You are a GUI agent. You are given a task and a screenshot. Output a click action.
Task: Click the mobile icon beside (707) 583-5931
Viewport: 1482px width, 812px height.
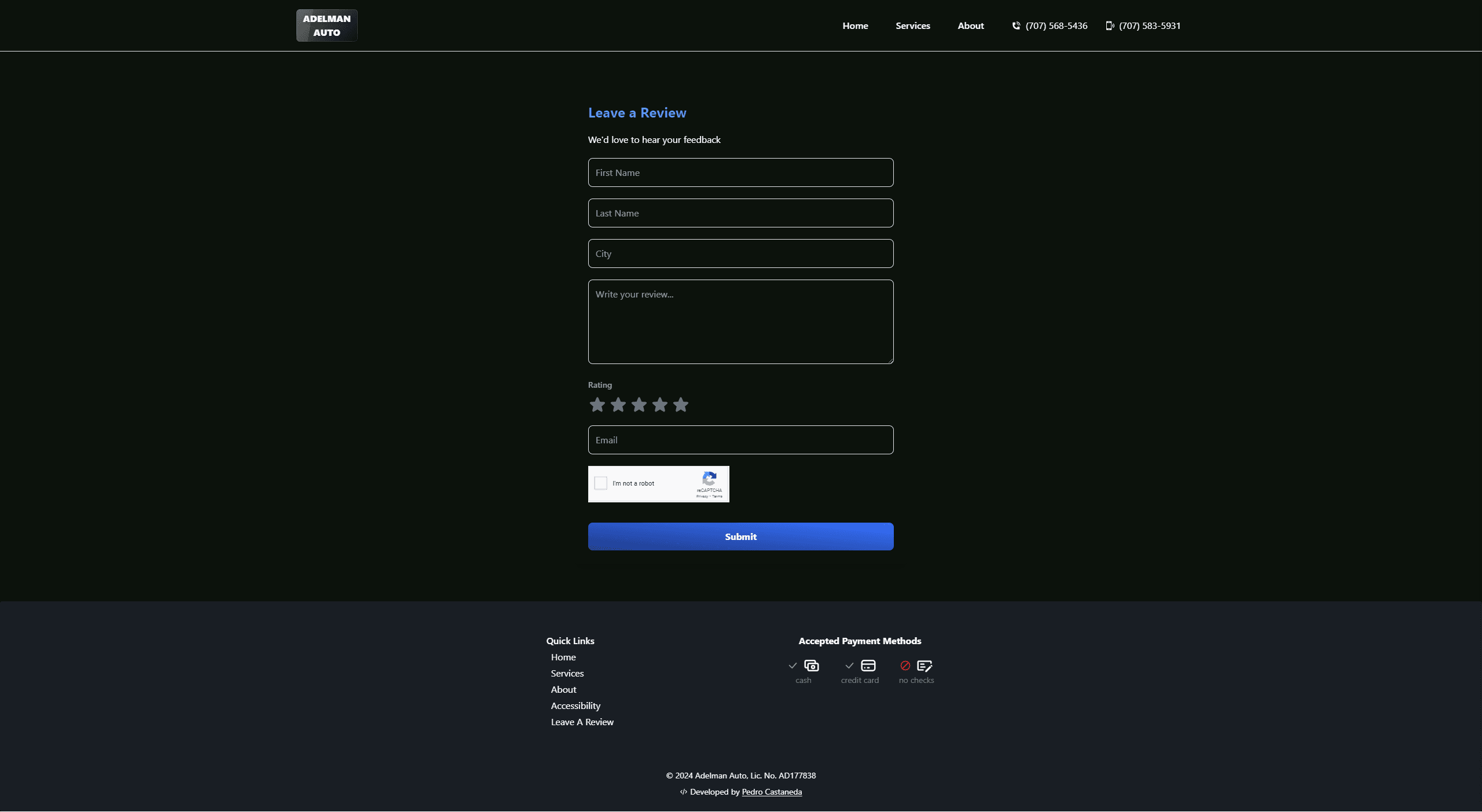point(1110,25)
